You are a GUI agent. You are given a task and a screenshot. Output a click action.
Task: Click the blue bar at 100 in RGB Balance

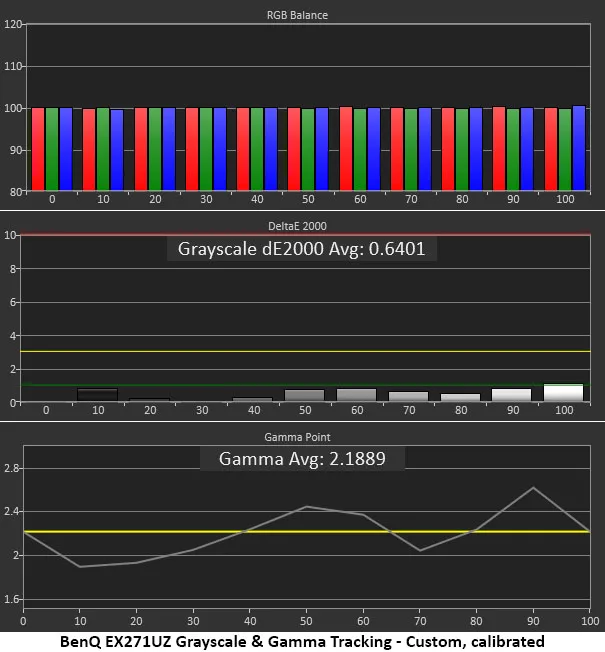(578, 147)
